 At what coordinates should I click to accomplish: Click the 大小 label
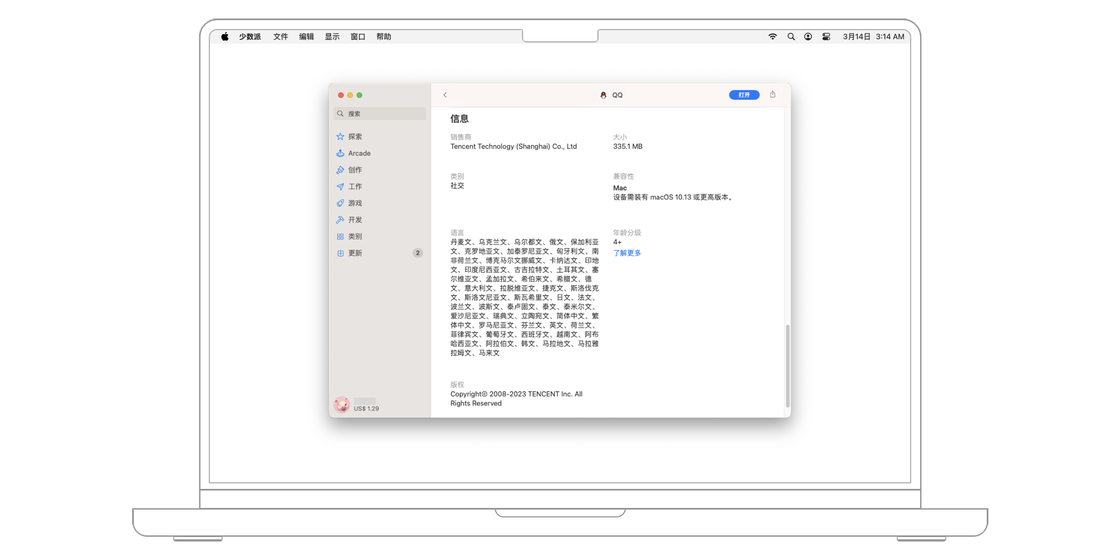point(620,136)
